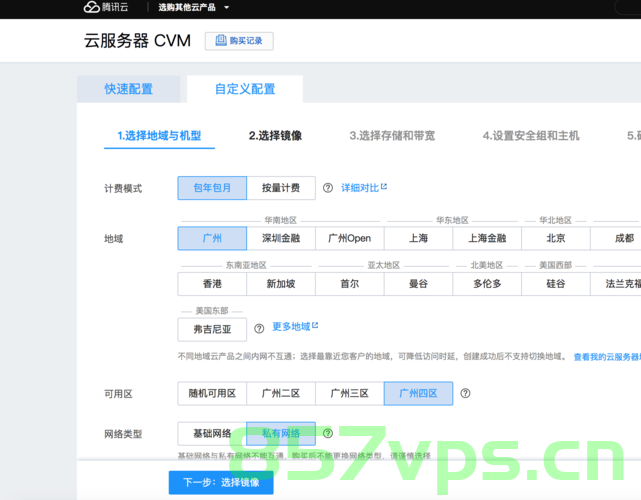Image resolution: width=641 pixels, height=500 pixels.
Task: Select 私有网络 network type
Action: tap(281, 433)
